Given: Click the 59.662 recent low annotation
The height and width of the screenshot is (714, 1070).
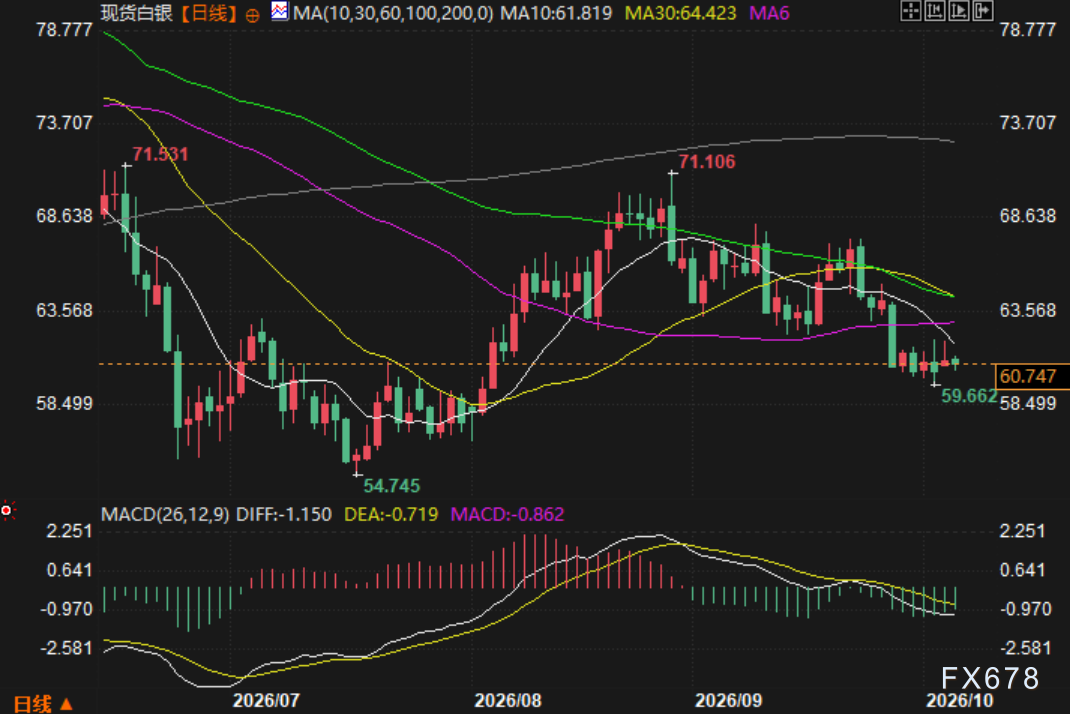Looking at the screenshot, I should point(969,396).
